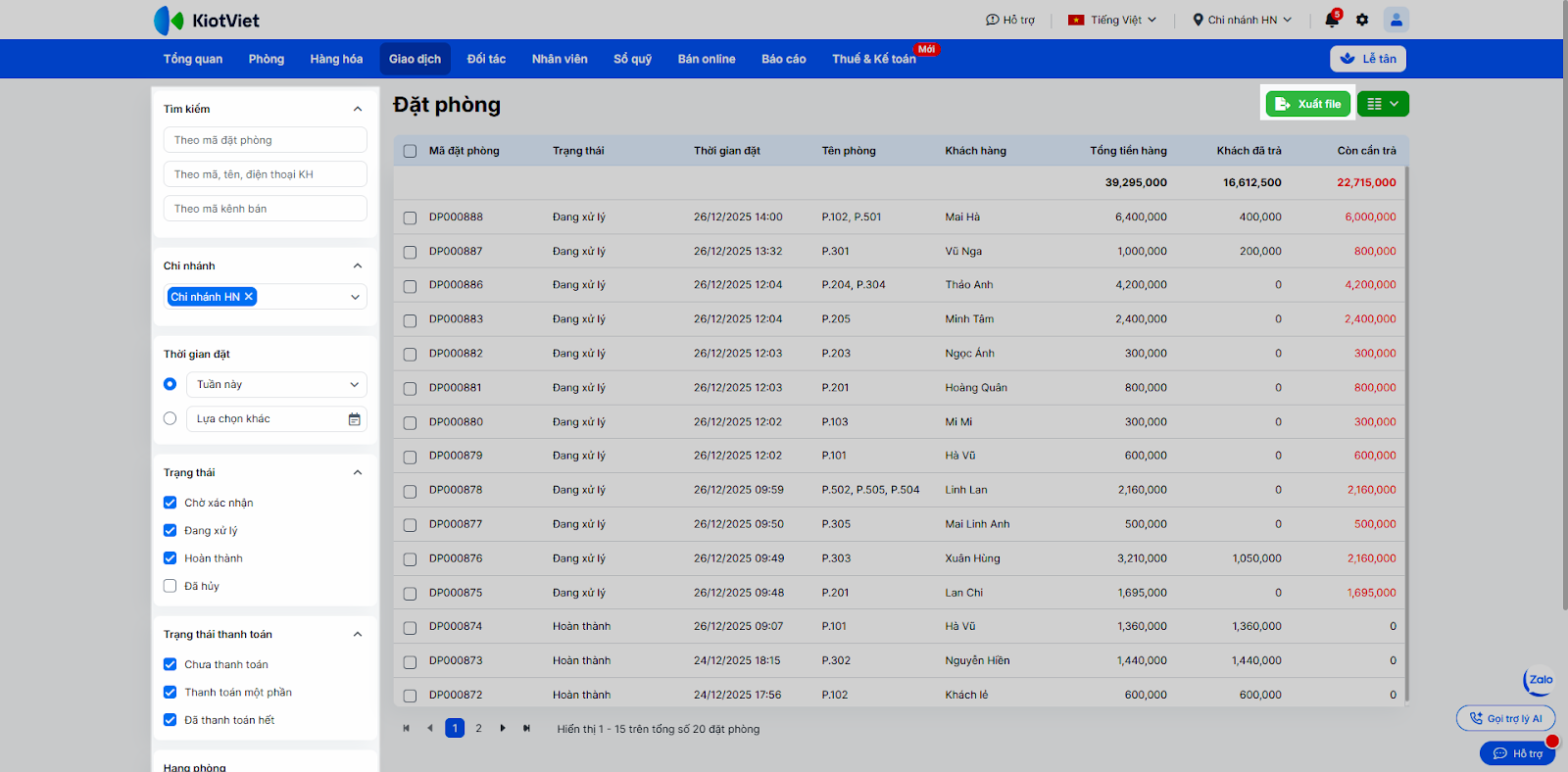Uncheck the Chờ xác nhận checkbox
Image resolution: width=1568 pixels, height=772 pixels.
(x=171, y=503)
